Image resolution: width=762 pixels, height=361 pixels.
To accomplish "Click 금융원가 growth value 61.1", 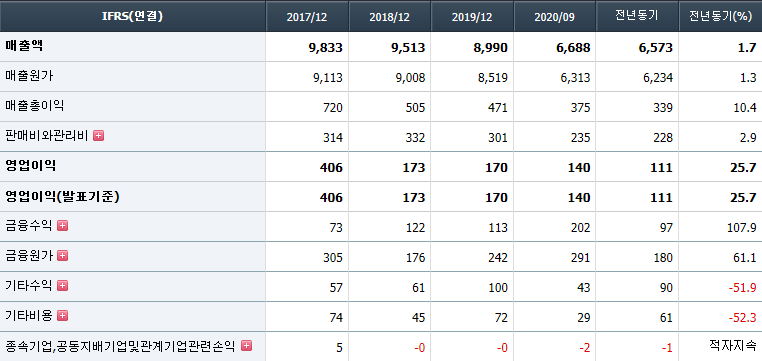I will click(745, 258).
